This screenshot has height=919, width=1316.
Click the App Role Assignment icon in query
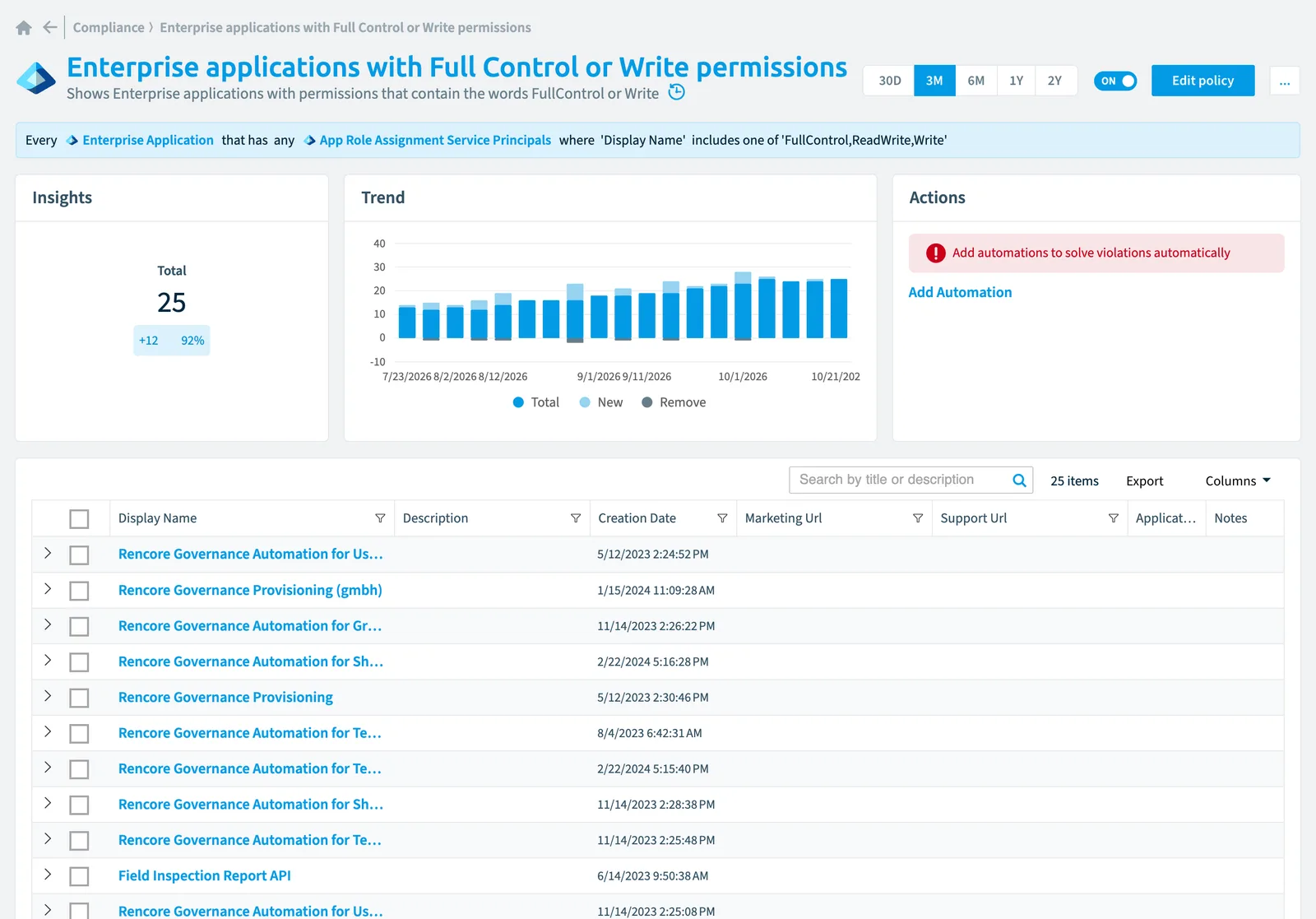[310, 141]
